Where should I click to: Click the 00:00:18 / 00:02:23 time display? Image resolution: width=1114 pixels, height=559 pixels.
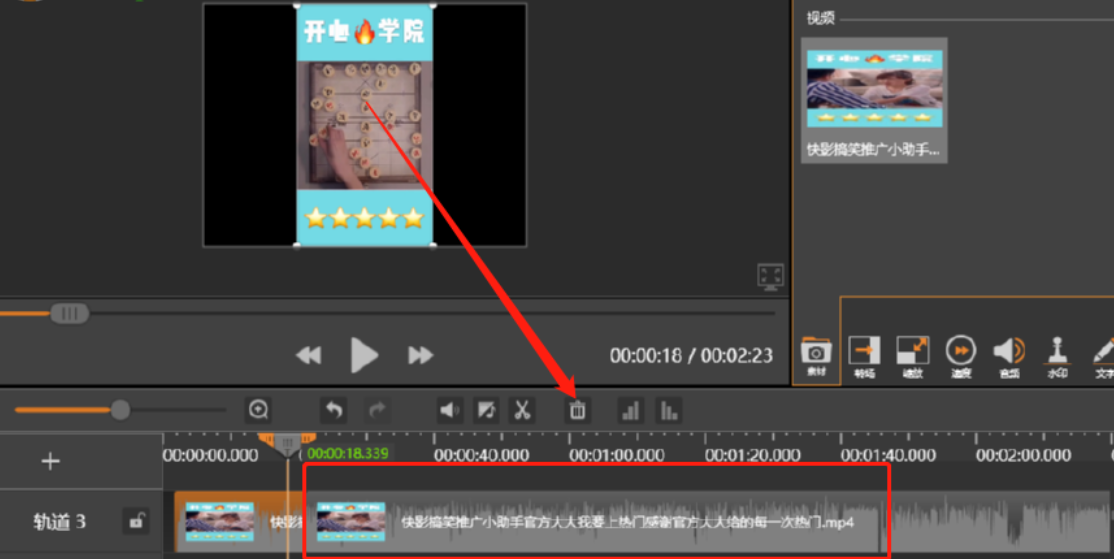pyautogui.click(x=691, y=355)
